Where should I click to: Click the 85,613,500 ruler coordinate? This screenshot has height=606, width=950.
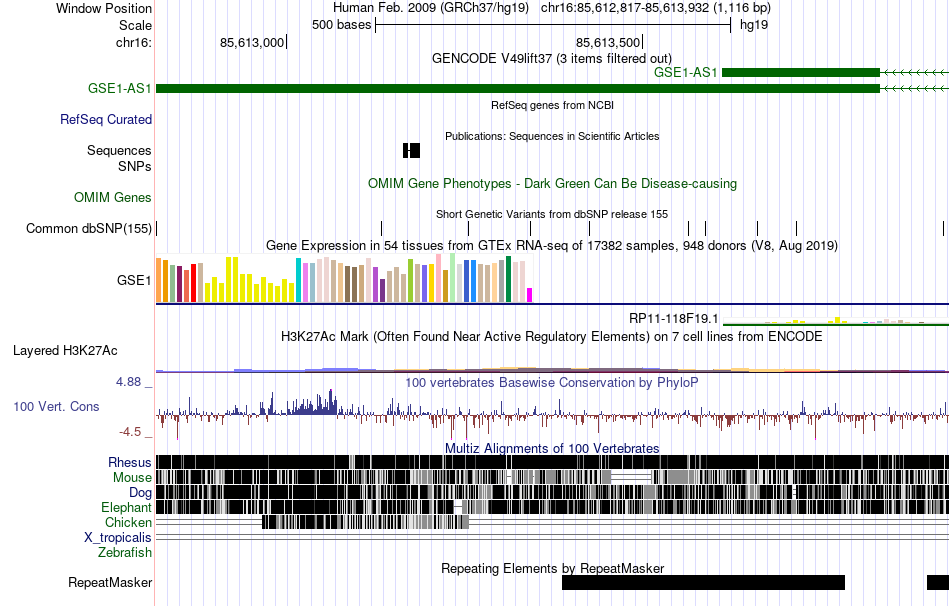(608, 42)
